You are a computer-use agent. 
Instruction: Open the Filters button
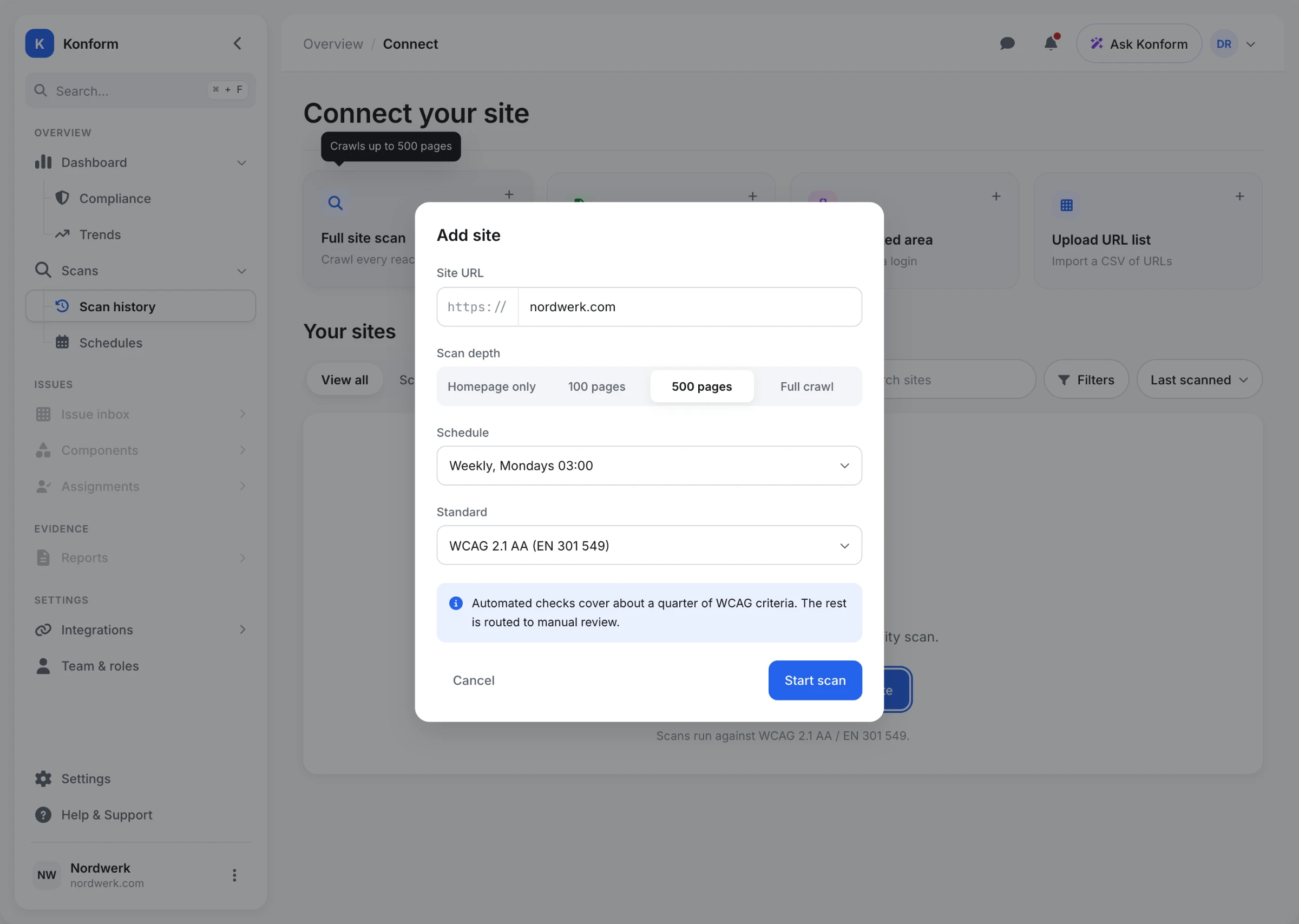click(x=1086, y=379)
